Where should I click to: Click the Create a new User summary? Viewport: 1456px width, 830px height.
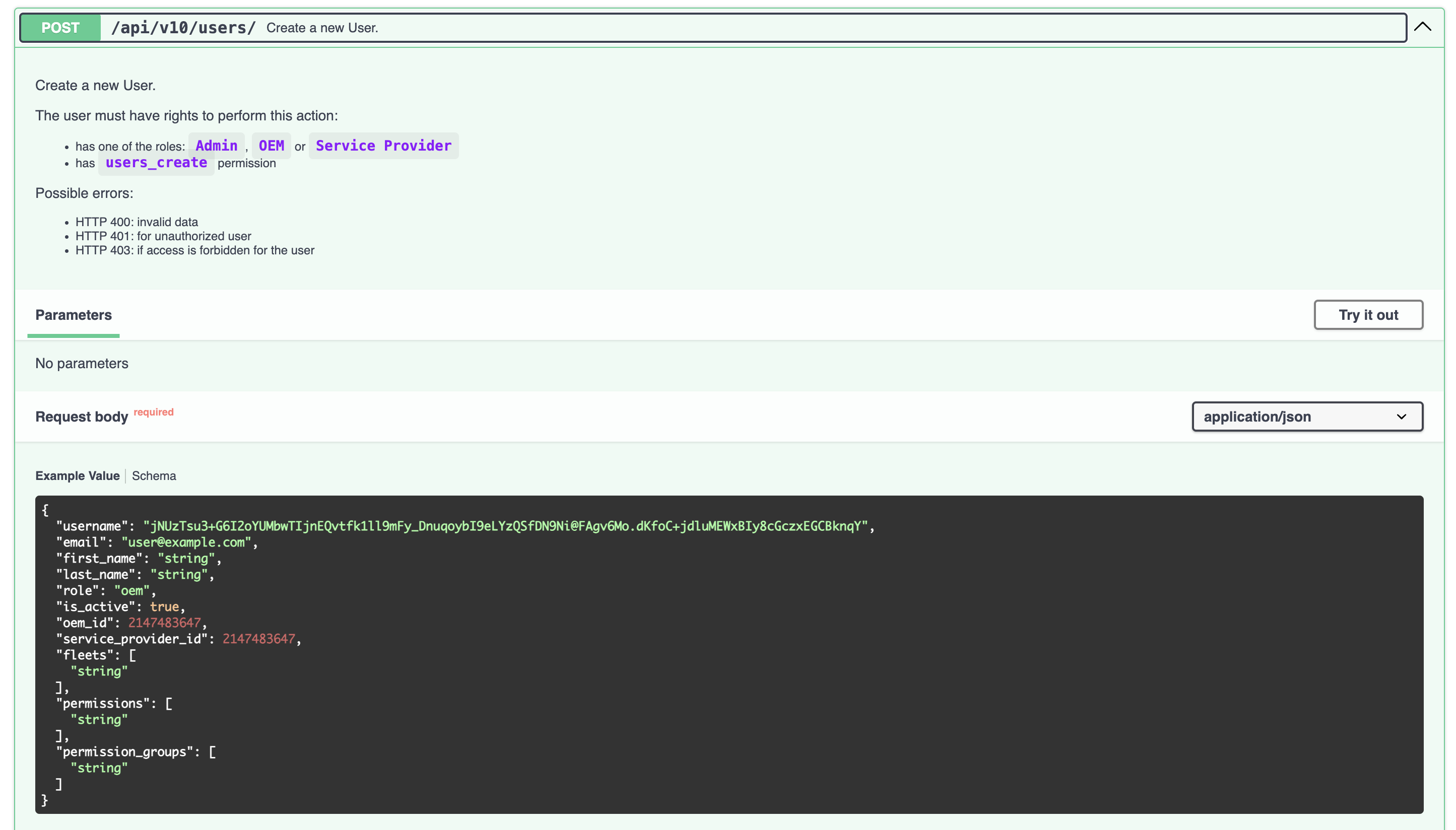[x=322, y=27]
